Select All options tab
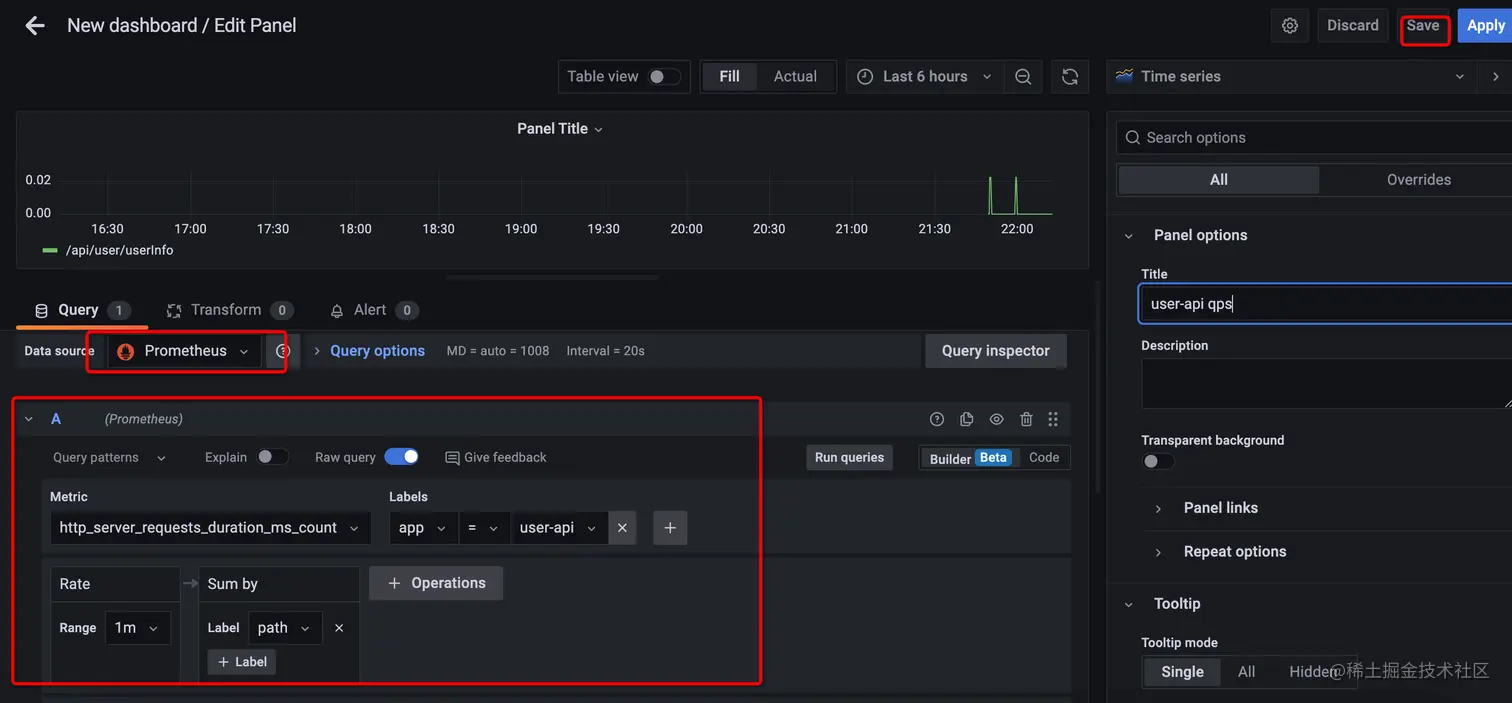Image resolution: width=1512 pixels, height=703 pixels. coord(1219,180)
